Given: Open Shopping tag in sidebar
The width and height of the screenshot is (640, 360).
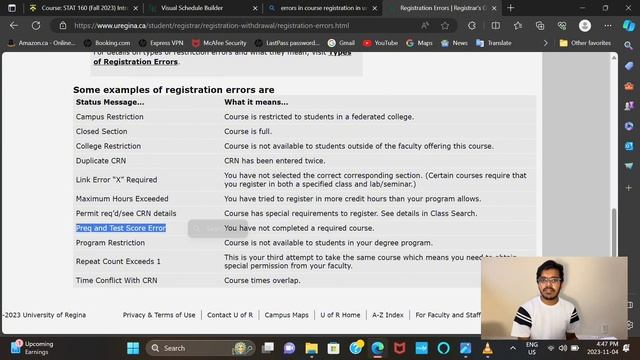Looking at the screenshot, I should click(x=629, y=66).
